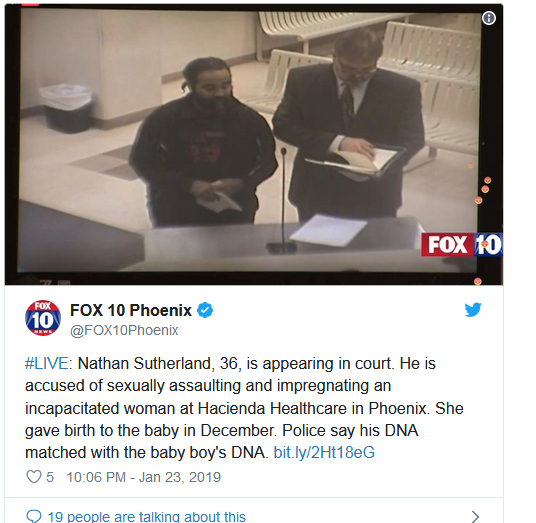Click the info icon on the video

[x=489, y=18]
